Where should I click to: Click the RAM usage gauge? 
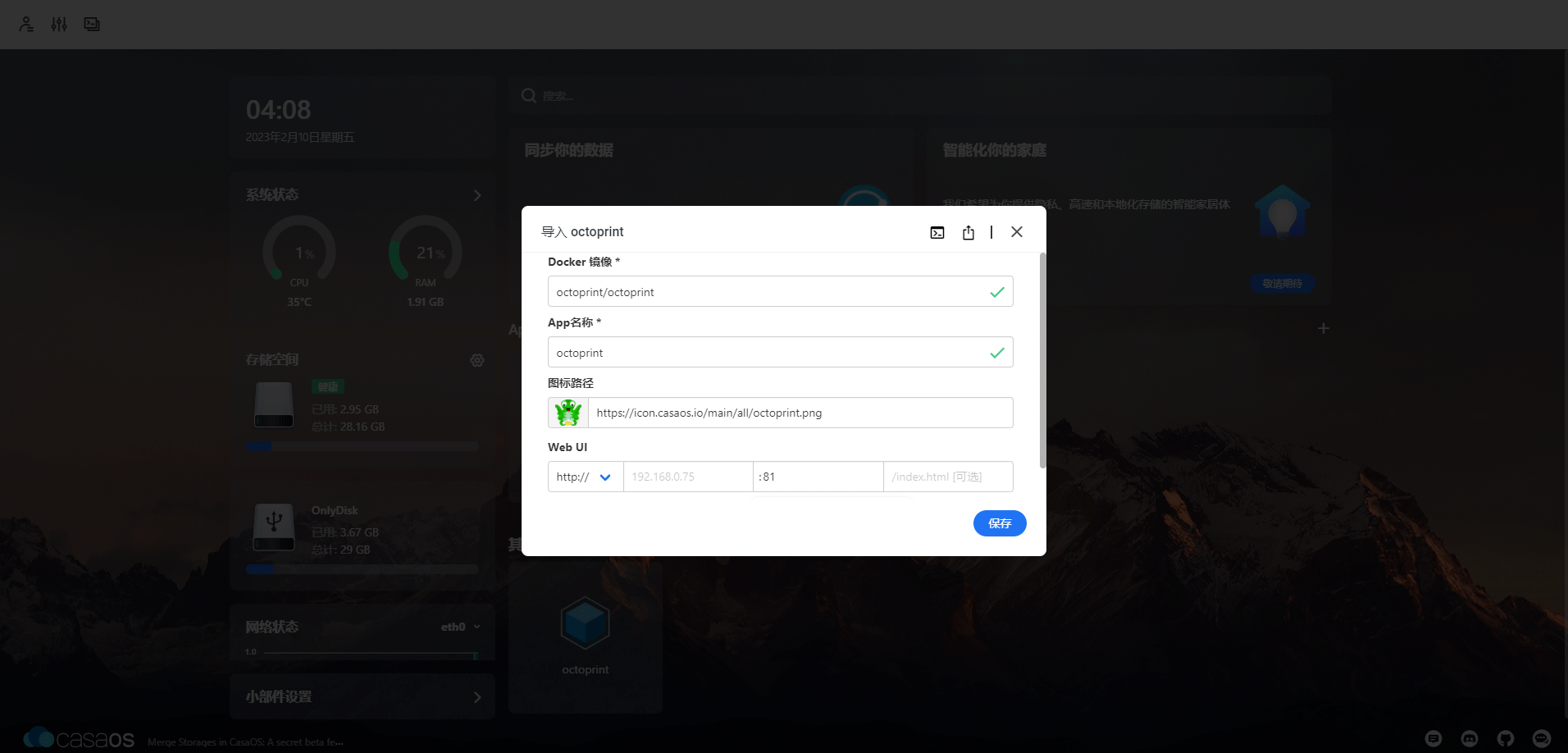point(426,250)
